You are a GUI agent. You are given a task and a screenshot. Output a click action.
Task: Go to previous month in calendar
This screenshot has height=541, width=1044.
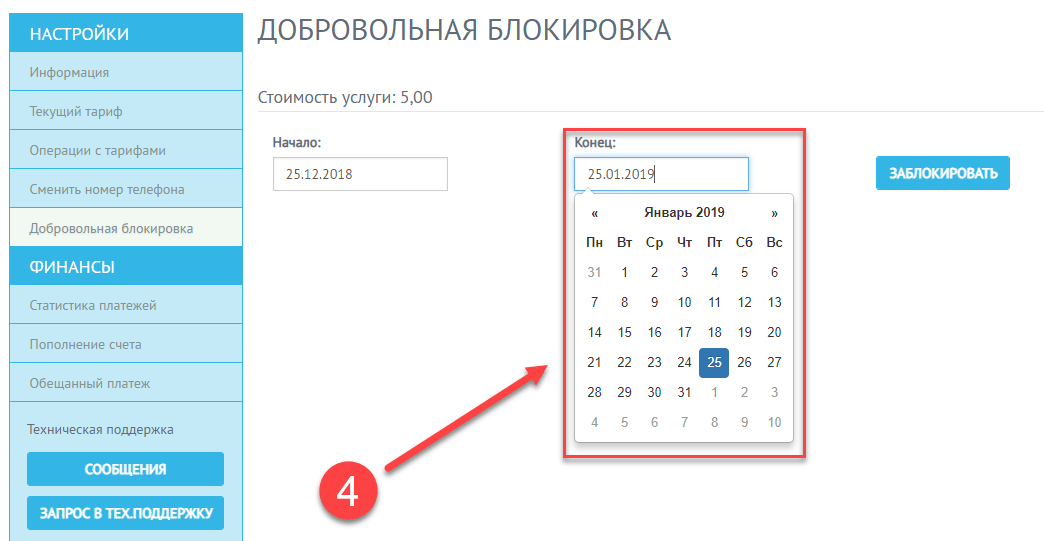tap(595, 213)
